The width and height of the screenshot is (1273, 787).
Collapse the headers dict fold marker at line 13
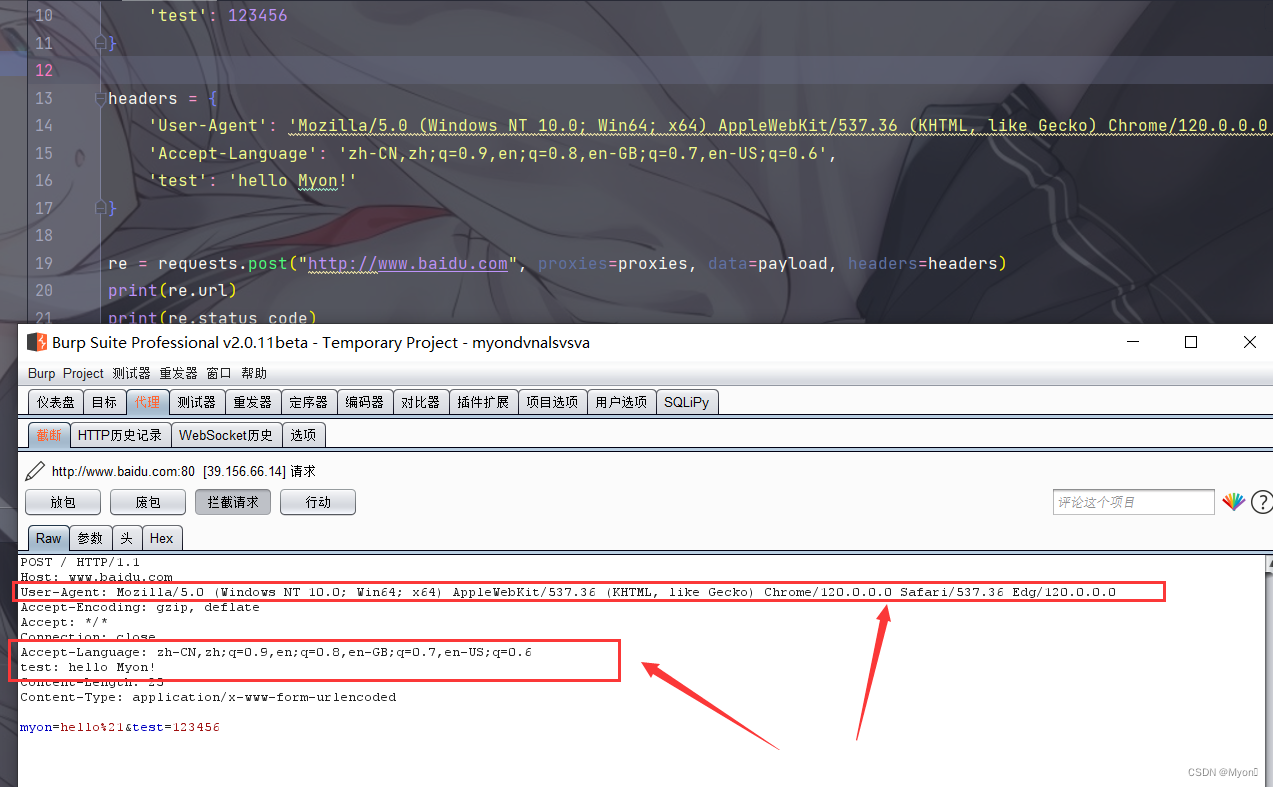[100, 98]
